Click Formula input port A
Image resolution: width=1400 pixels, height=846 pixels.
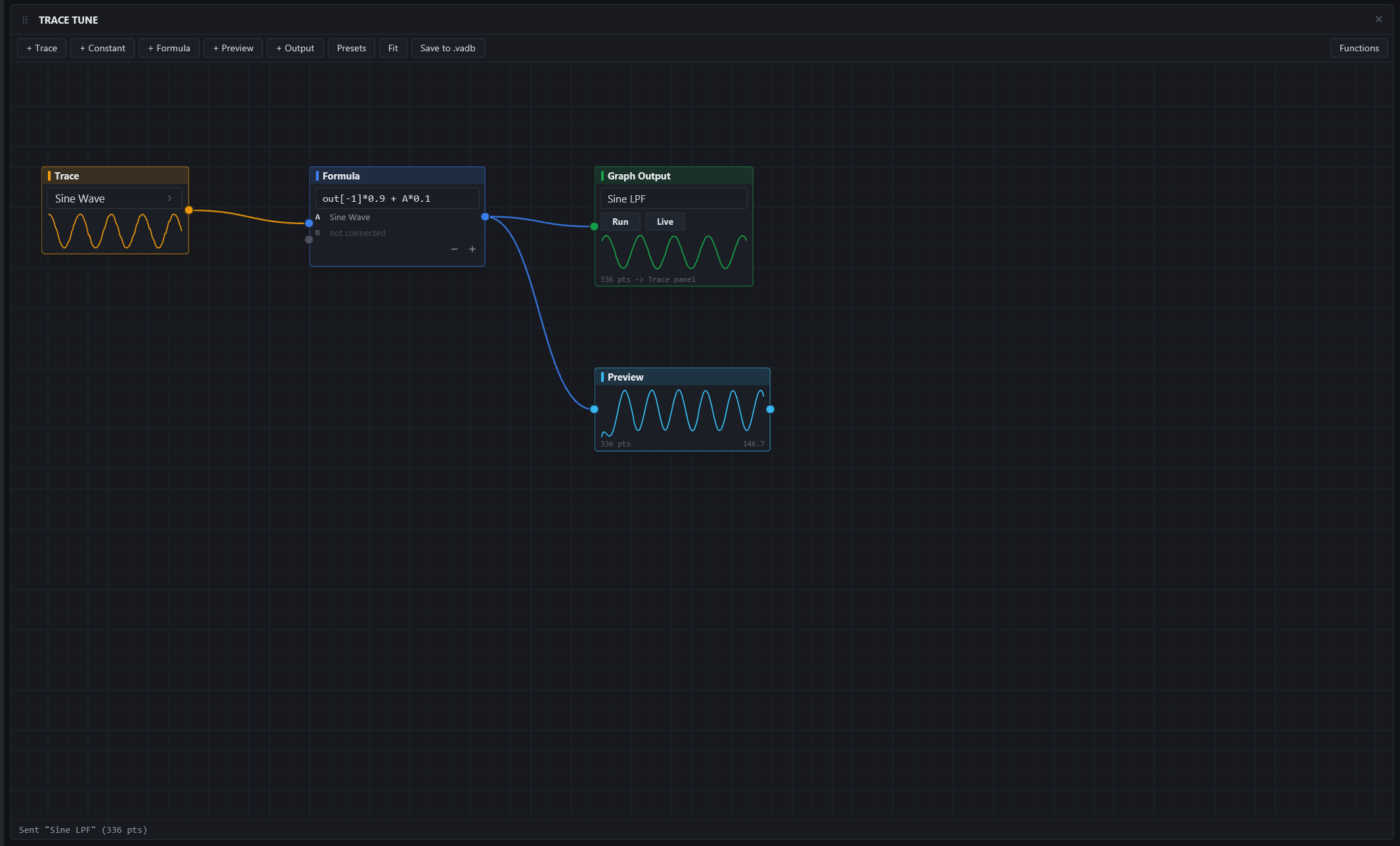point(309,223)
